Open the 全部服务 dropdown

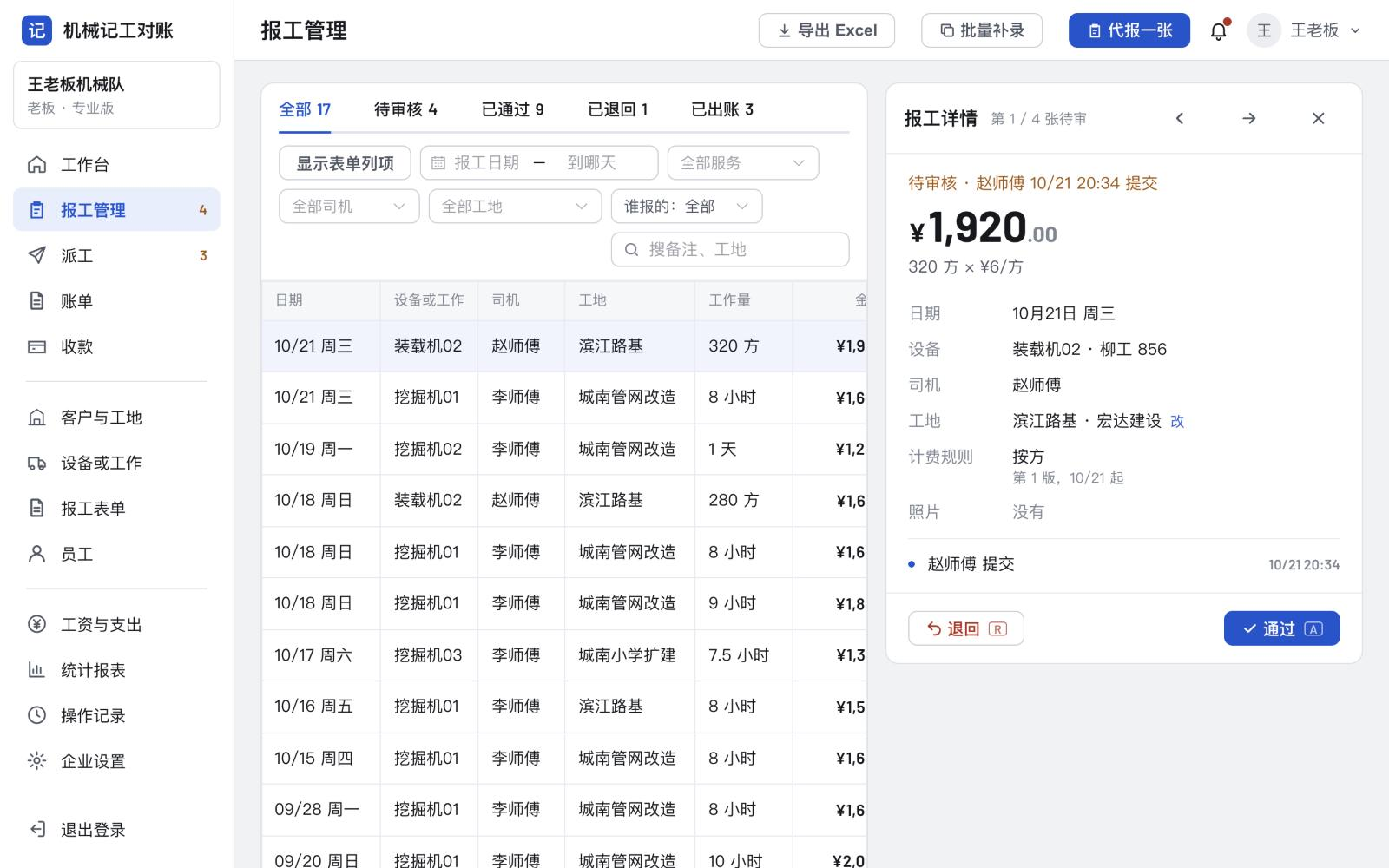[x=743, y=163]
